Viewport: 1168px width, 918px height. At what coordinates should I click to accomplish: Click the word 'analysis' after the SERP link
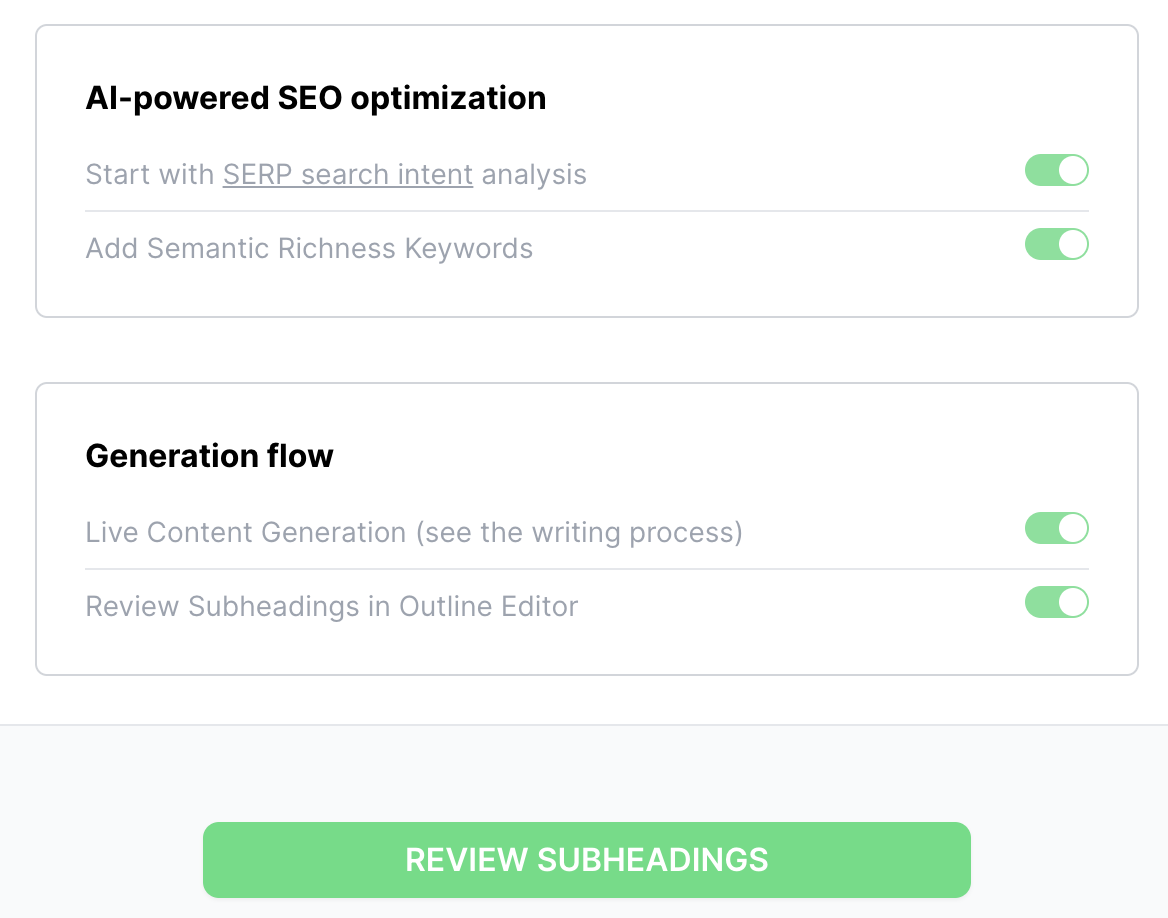coord(534,174)
